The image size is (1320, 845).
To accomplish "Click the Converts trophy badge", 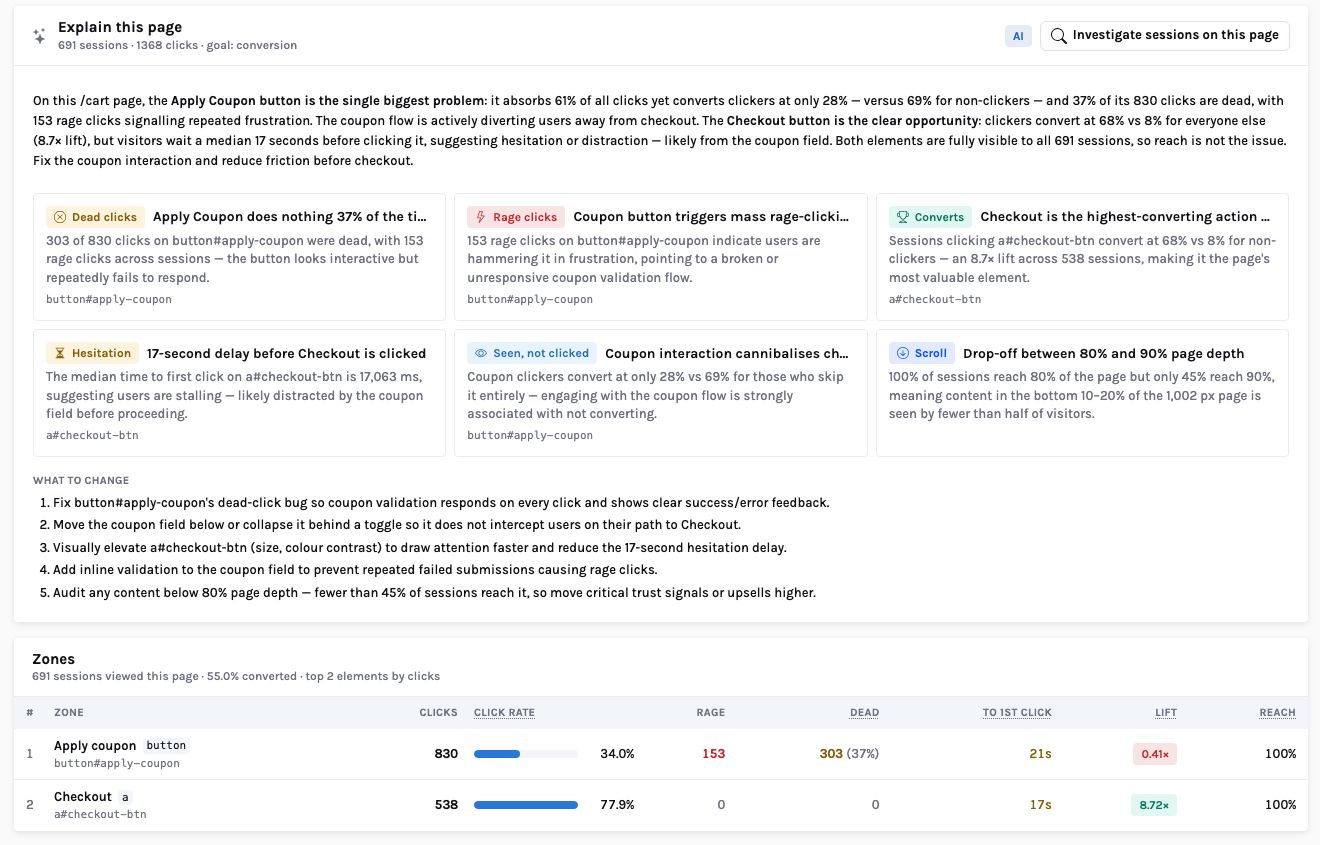I will coord(930,217).
